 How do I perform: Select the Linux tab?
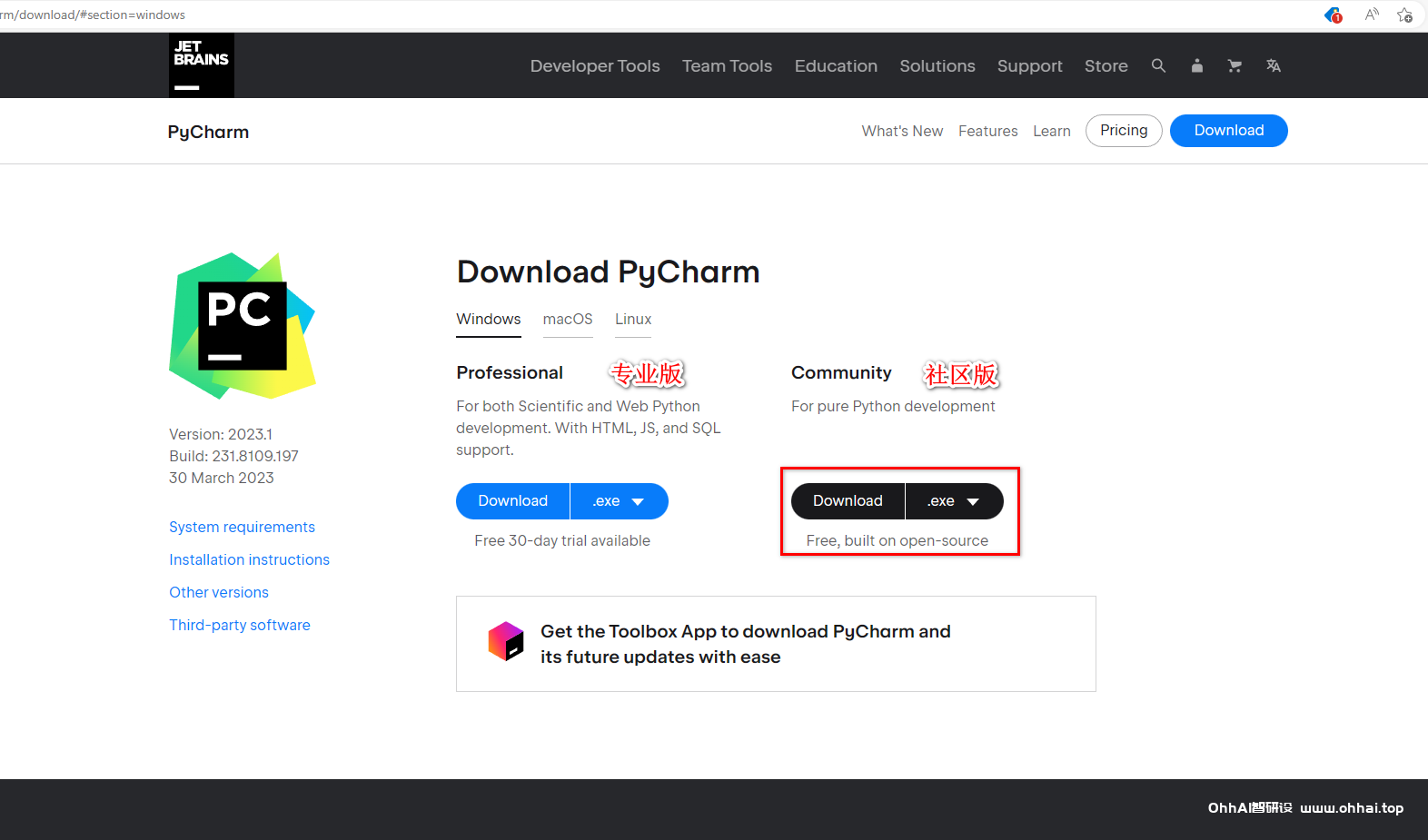(x=633, y=320)
